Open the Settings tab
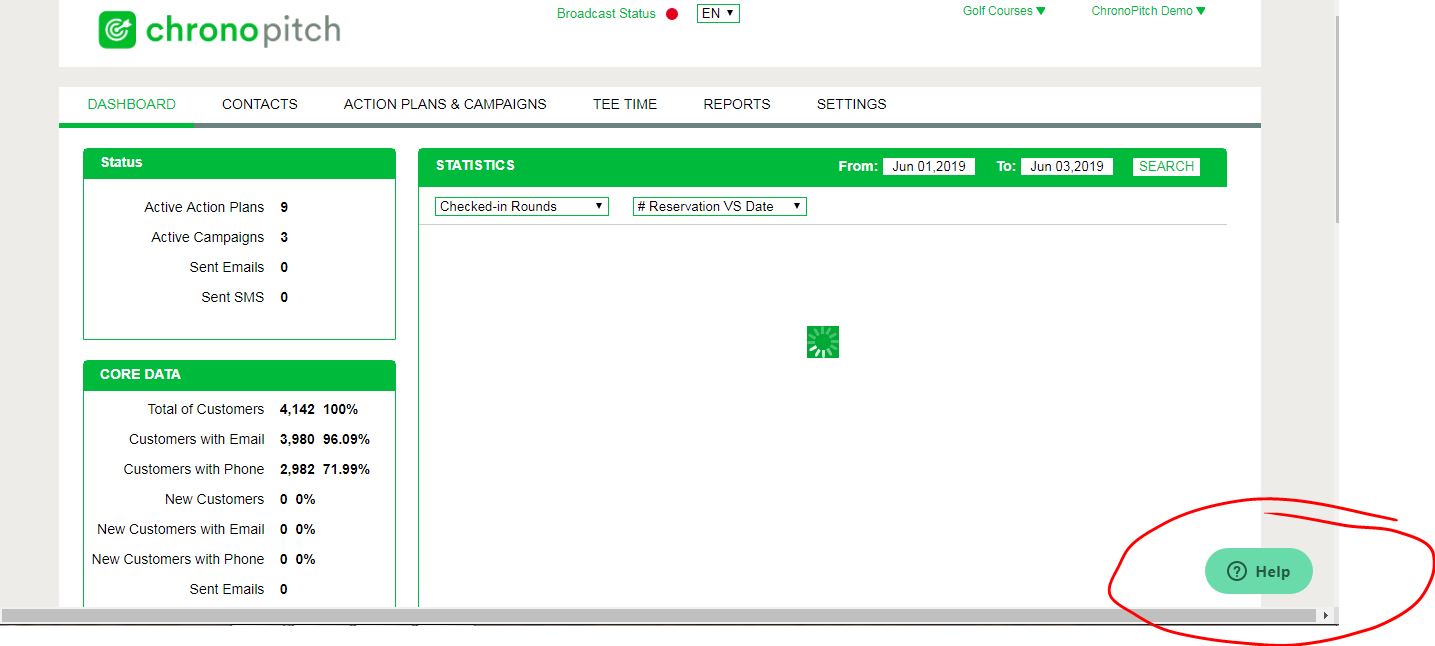 (851, 104)
